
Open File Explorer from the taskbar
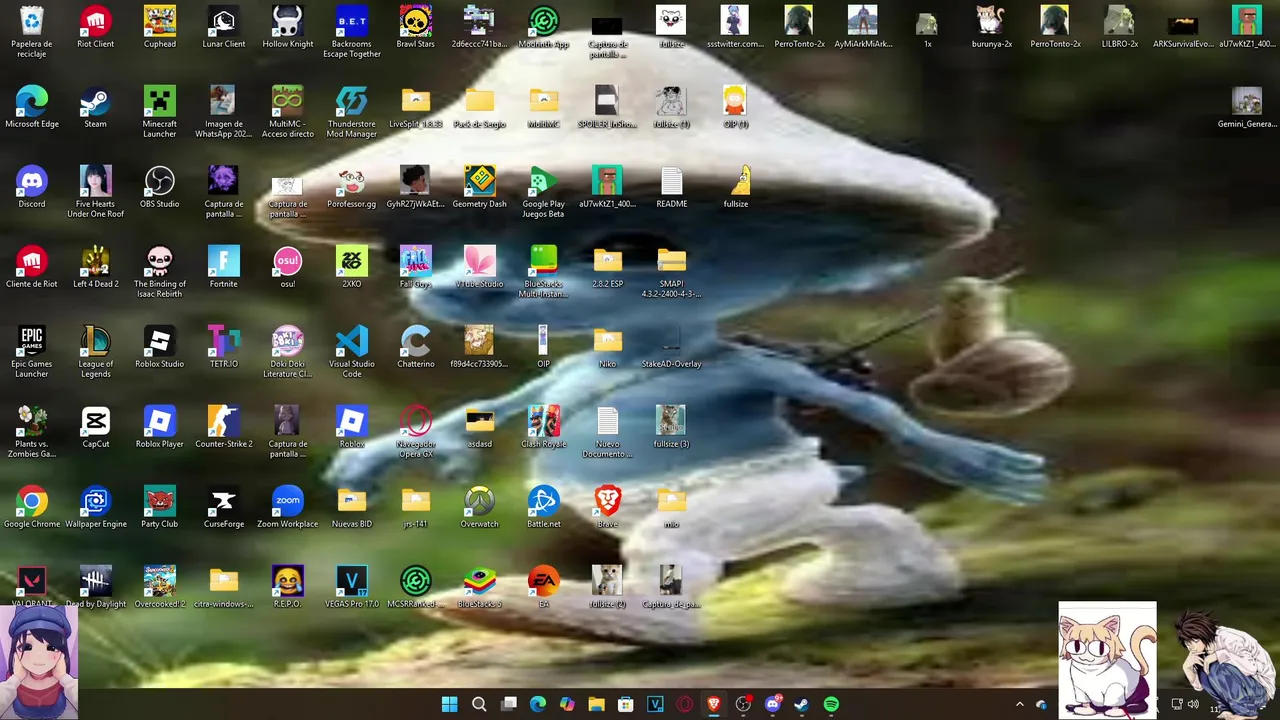point(596,704)
